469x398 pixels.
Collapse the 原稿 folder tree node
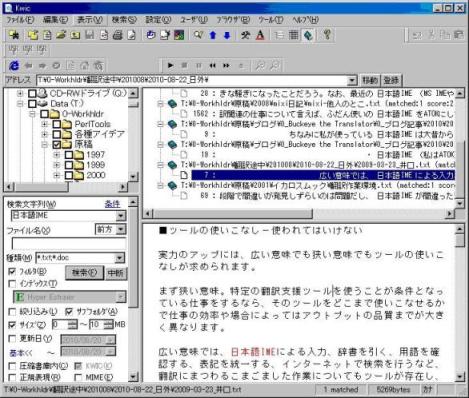tap(44, 145)
